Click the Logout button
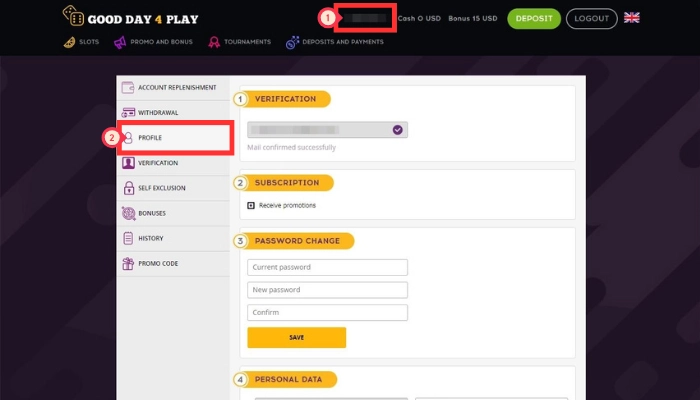 [591, 18]
